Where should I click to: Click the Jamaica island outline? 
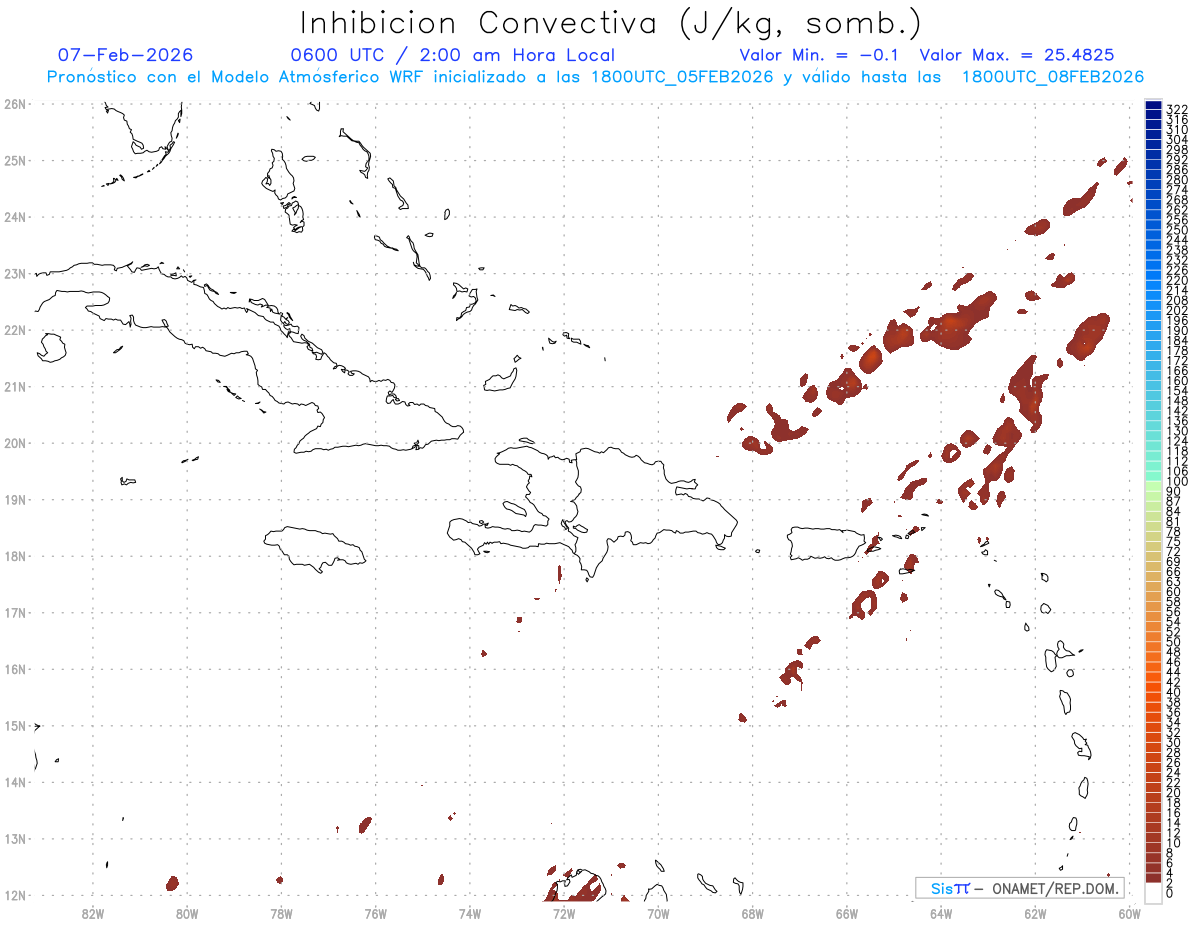[315, 549]
